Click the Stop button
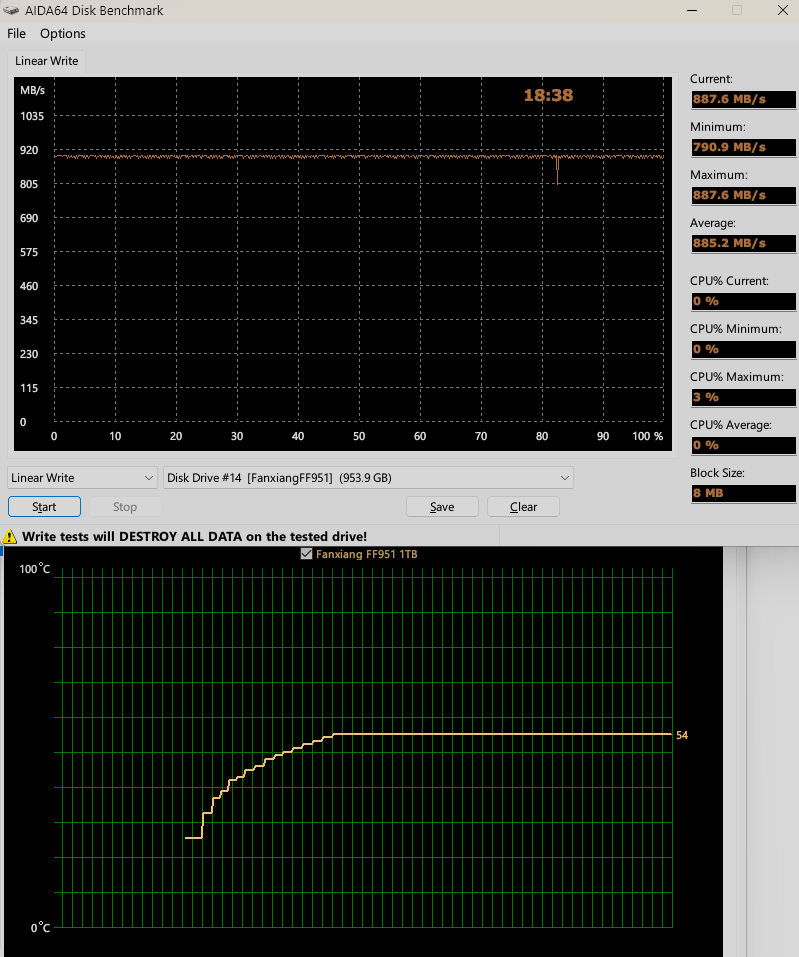799x957 pixels. pos(125,507)
